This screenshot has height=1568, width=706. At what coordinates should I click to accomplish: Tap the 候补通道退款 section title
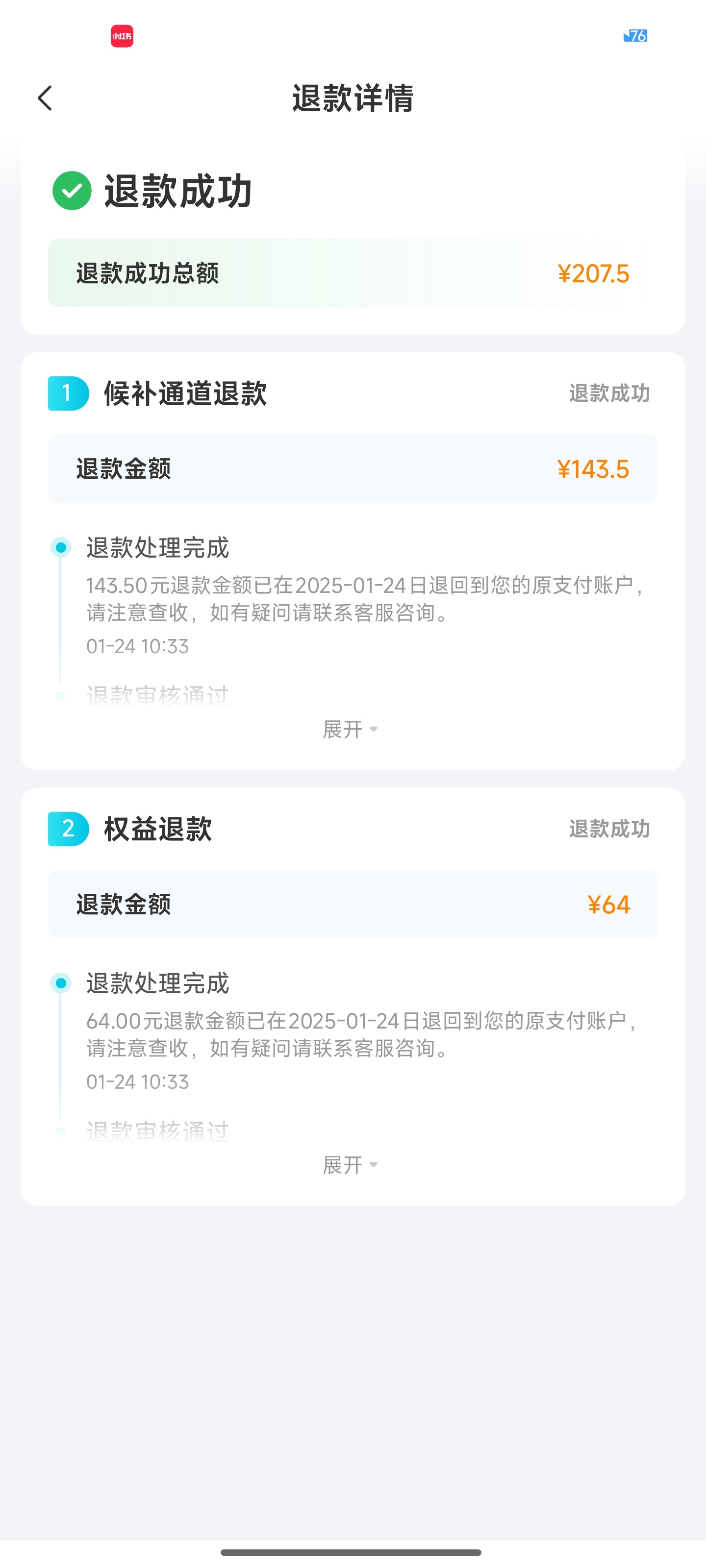coord(185,393)
